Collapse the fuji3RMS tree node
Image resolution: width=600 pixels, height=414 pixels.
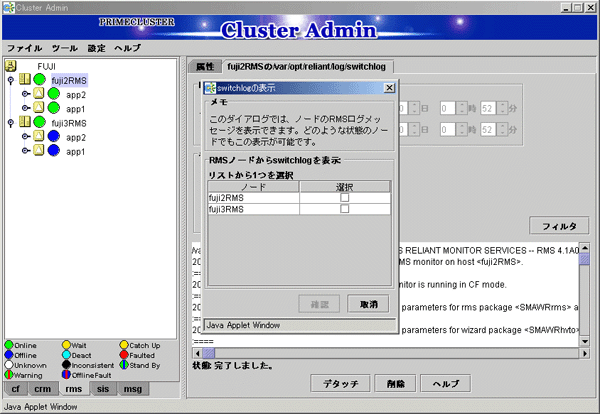[x=11, y=123]
